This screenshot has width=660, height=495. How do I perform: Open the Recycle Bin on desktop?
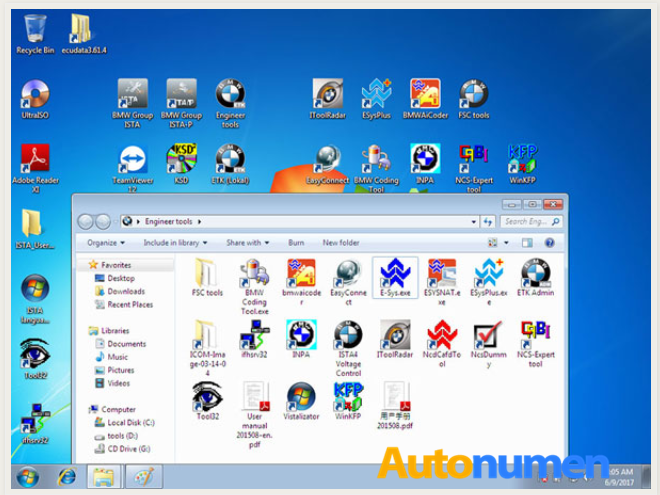point(35,35)
